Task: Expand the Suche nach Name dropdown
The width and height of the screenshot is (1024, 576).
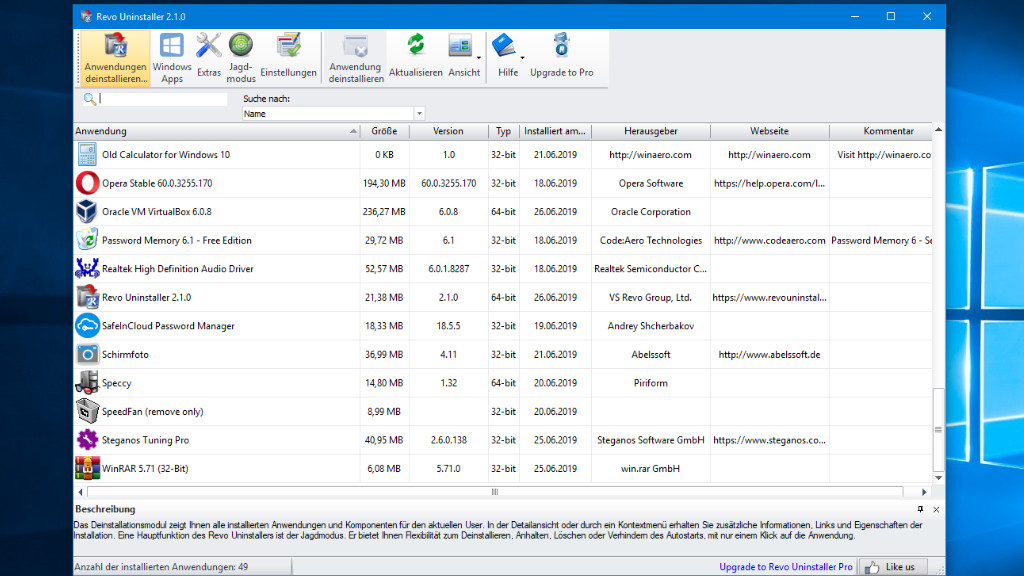Action: click(x=420, y=114)
